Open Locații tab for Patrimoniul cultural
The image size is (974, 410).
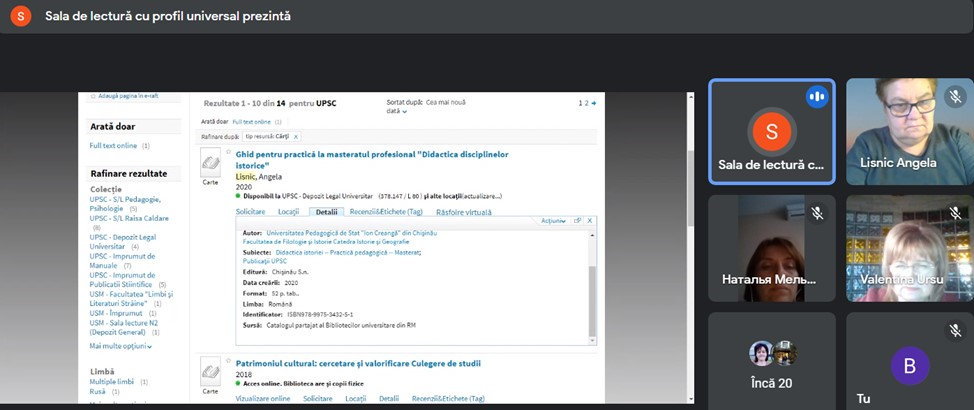pyautogui.click(x=356, y=398)
